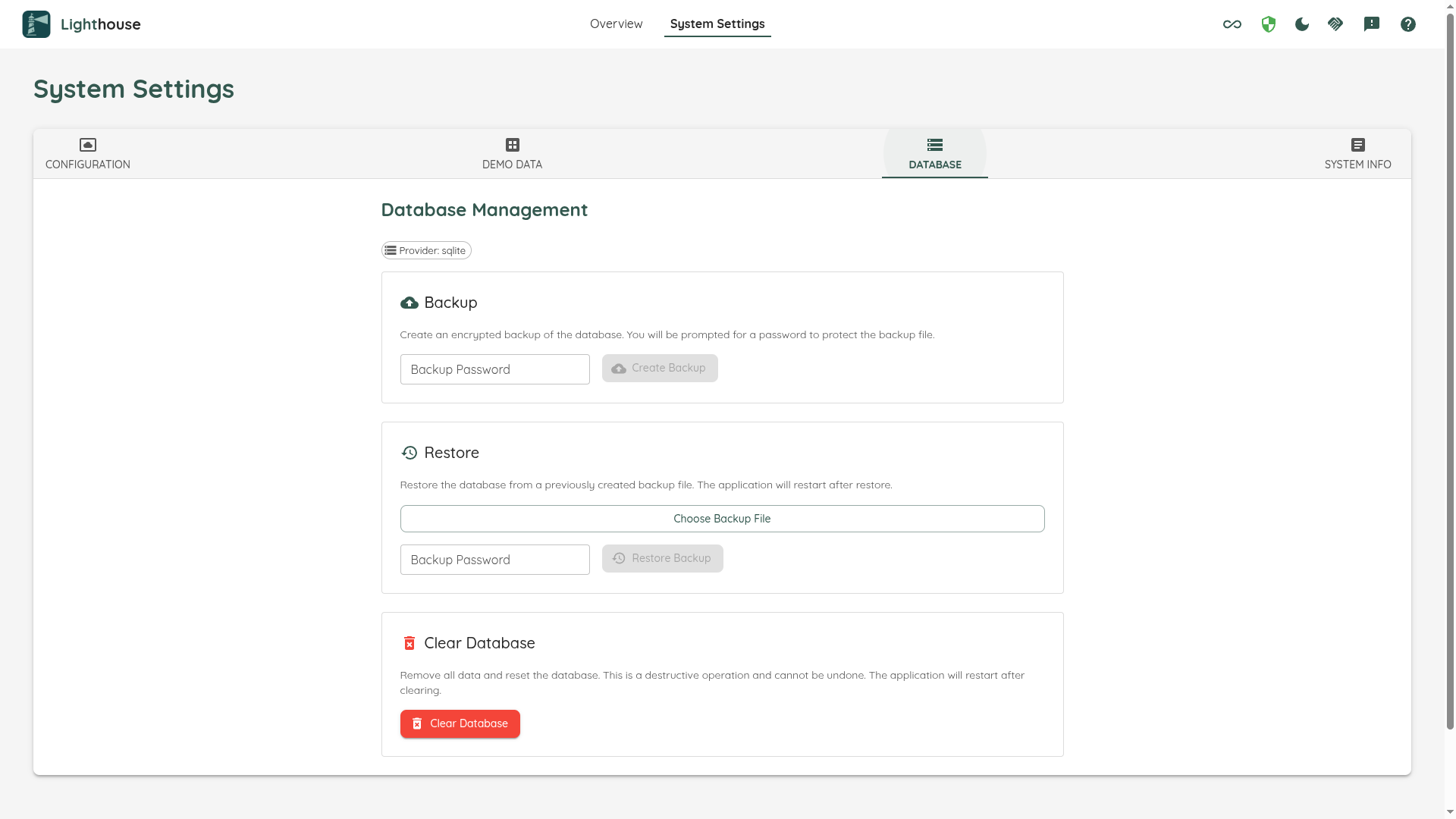Click Backup Password field in Backup section
The height and width of the screenshot is (819, 1456).
[x=494, y=369]
